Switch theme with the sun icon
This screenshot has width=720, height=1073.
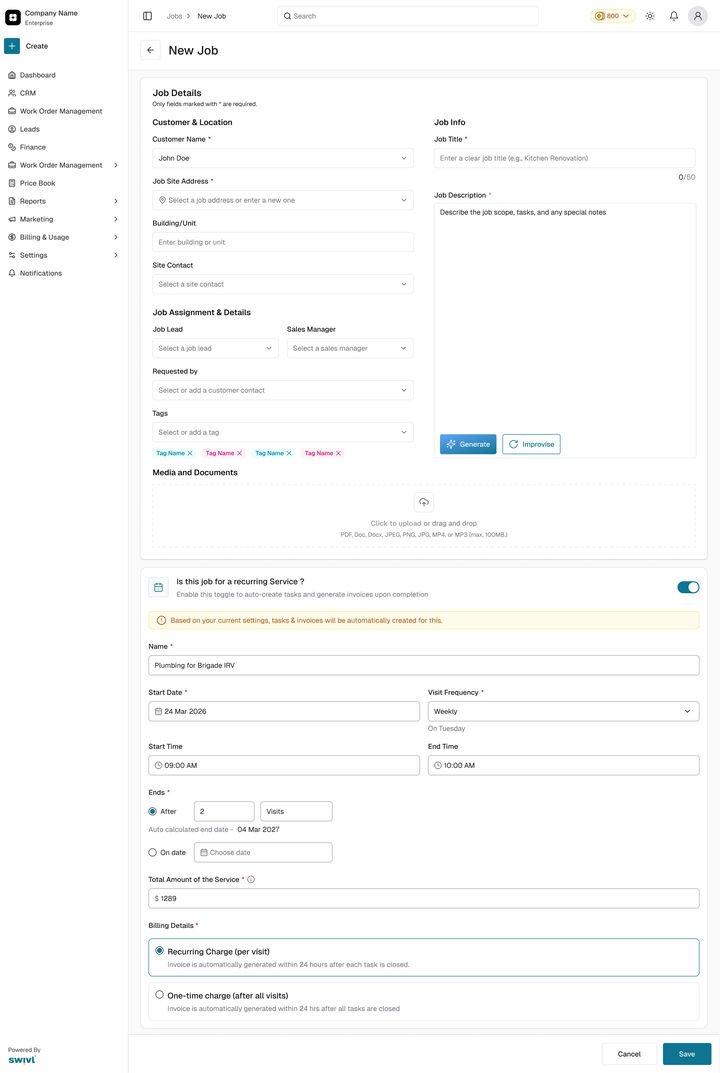[650, 16]
